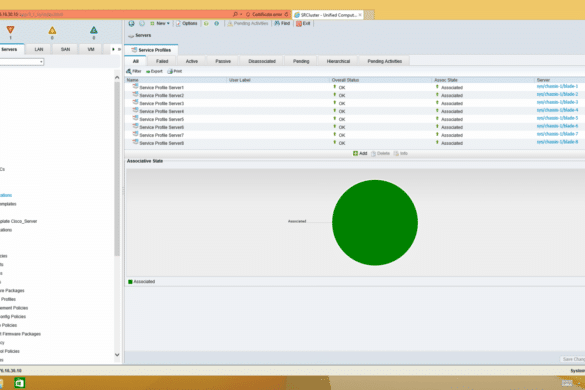Click the green Add icon below table

[356, 153]
